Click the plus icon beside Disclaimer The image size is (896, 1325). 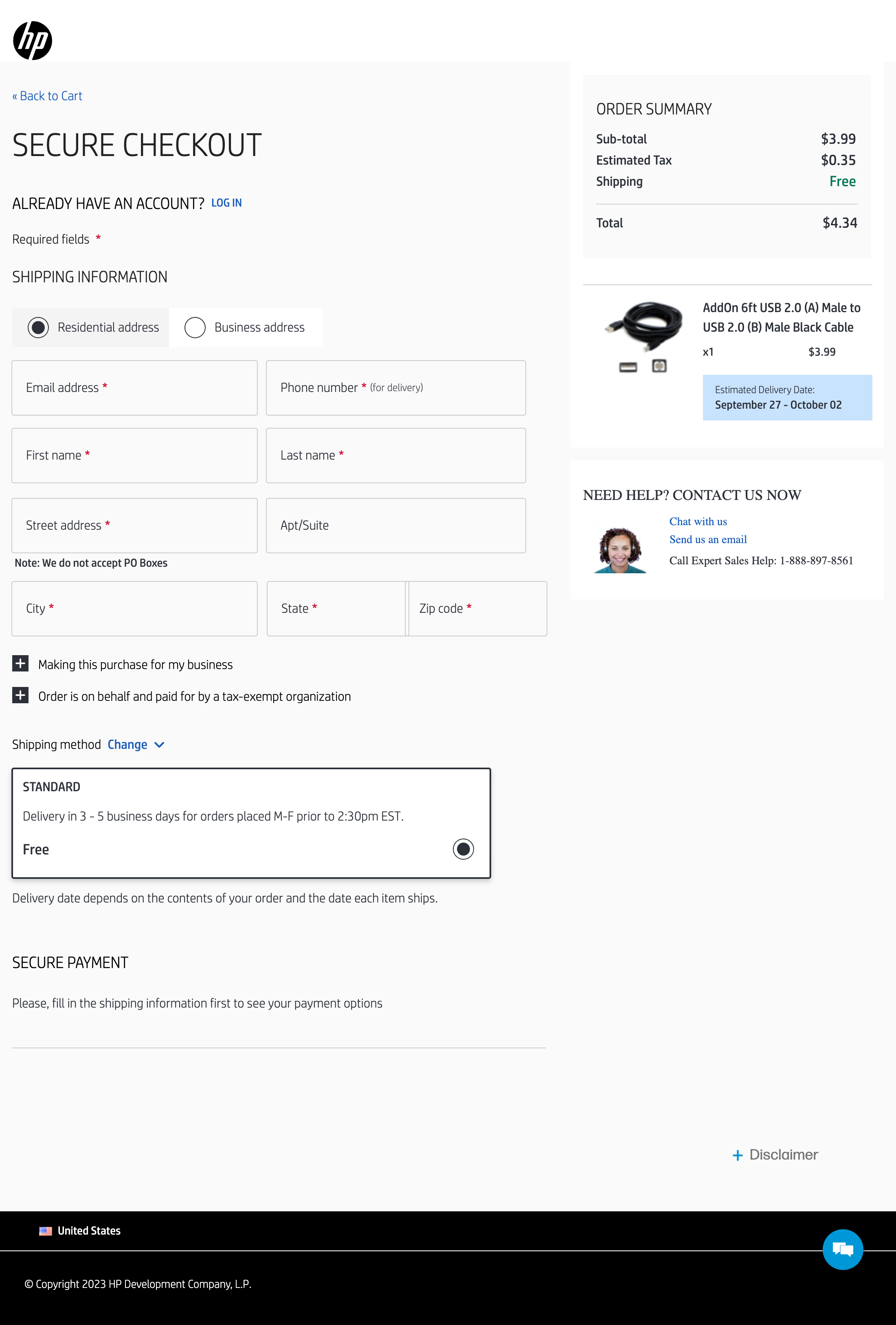click(738, 1155)
